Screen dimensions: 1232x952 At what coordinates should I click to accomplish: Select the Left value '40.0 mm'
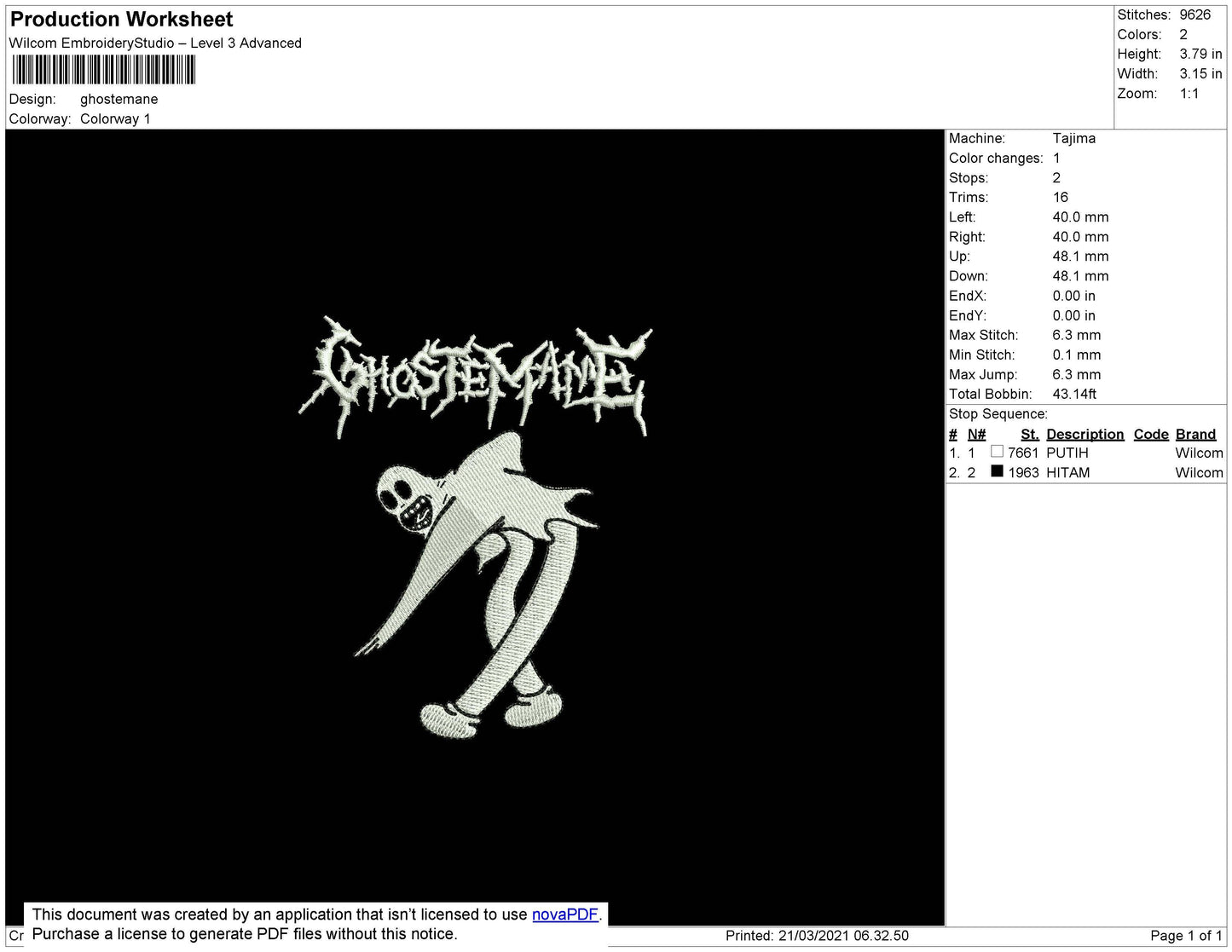click(1081, 216)
